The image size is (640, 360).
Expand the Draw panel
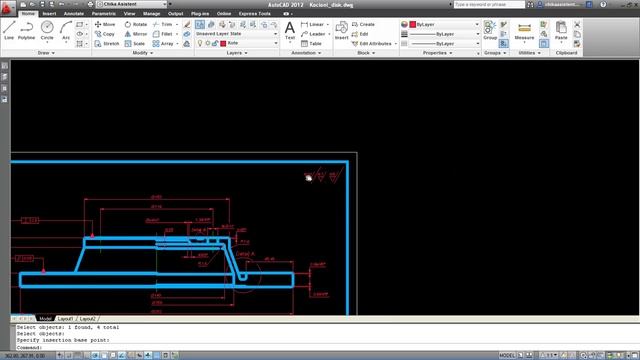tap(46, 53)
